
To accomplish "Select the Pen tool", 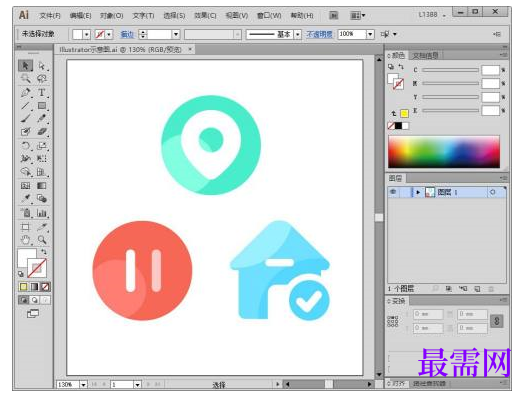I will 25,92.
